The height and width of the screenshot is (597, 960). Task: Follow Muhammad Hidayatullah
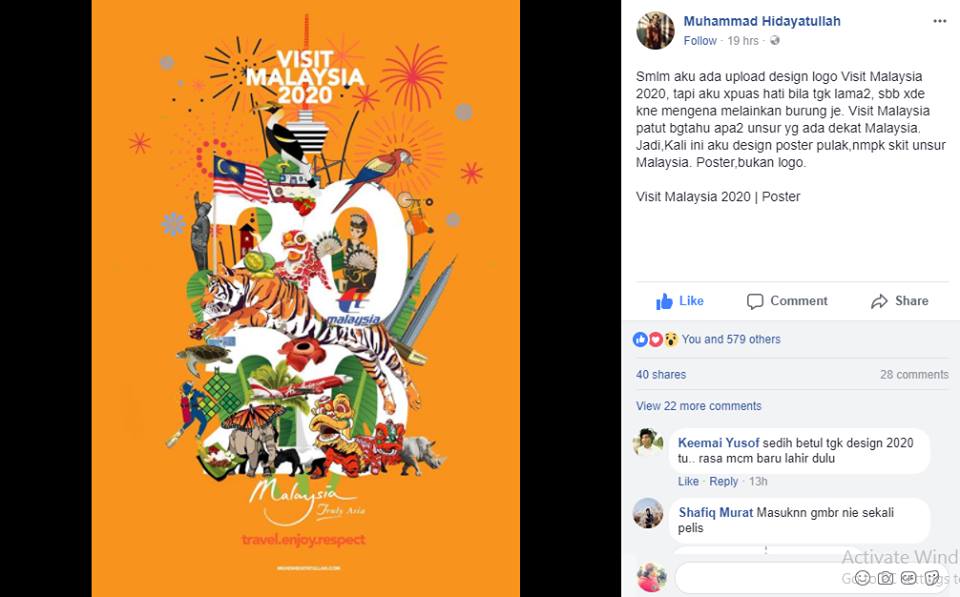coord(700,40)
